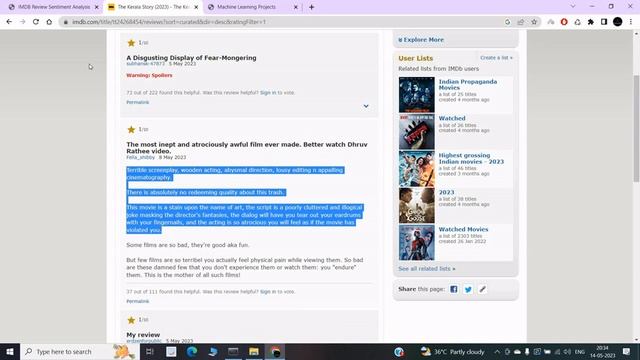Expand the Fear-Mongering review with chevron
Image resolution: width=640 pixels, height=360 pixels.
coord(366,106)
